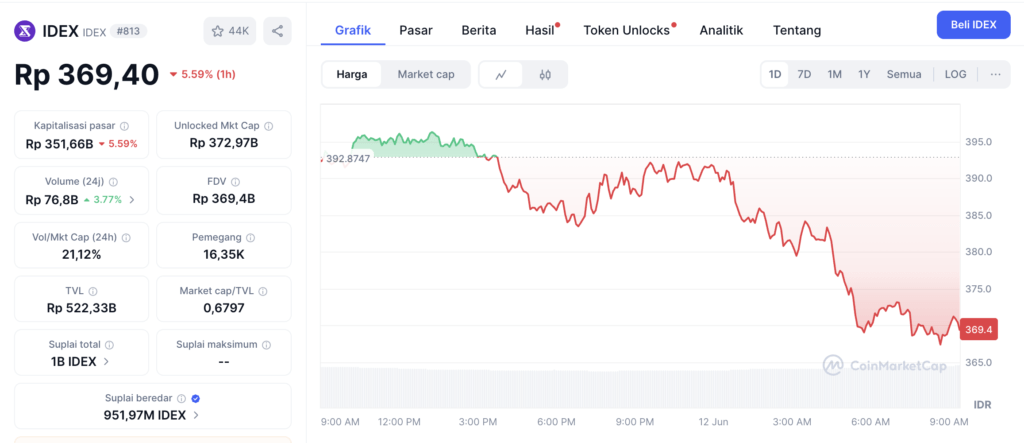Show info icon next to Pemegang
This screenshot has height=443, width=1024.
point(250,238)
